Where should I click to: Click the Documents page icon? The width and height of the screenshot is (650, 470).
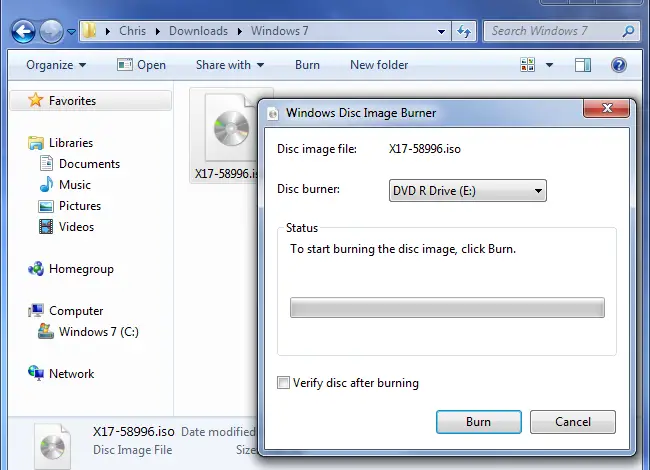tap(46, 163)
